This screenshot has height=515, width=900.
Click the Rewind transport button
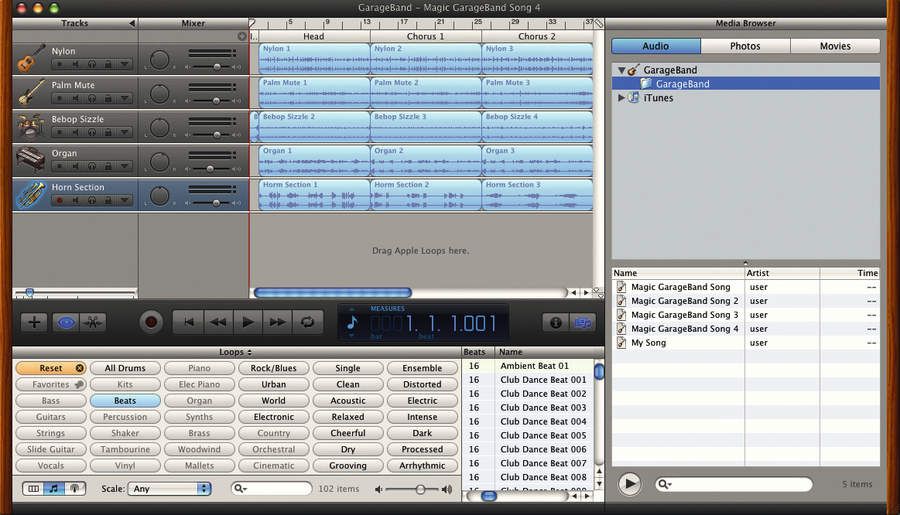tap(218, 322)
